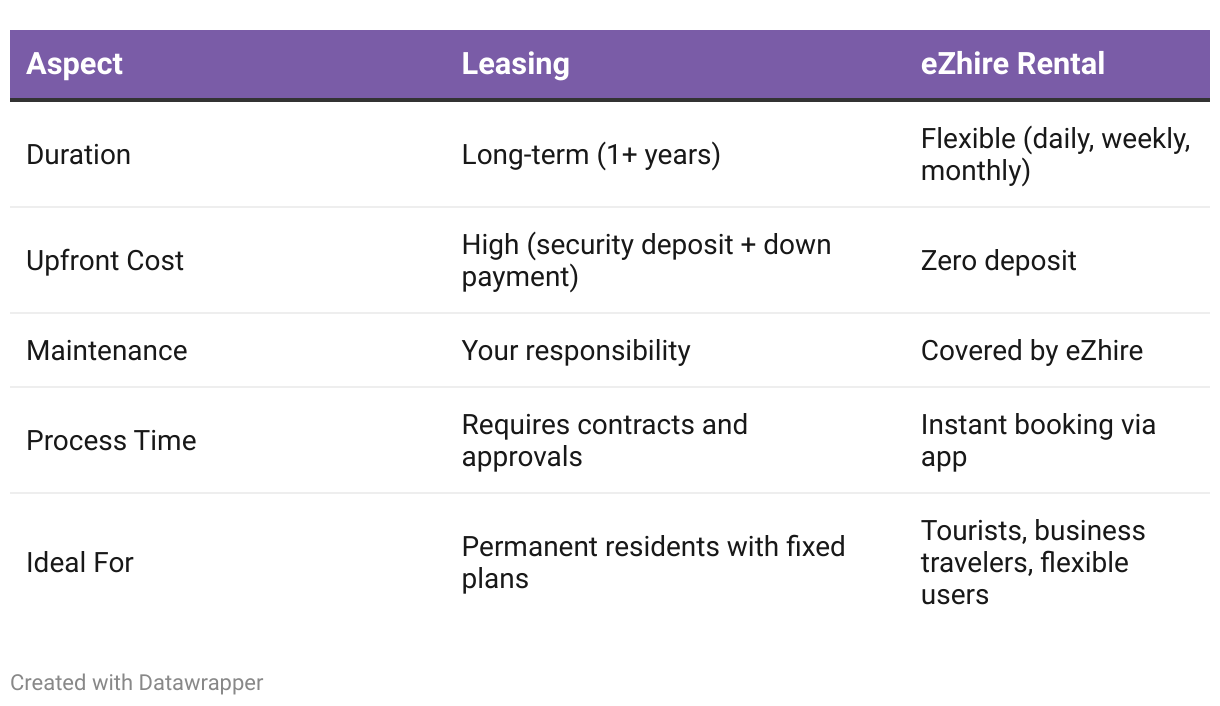Click the Leasing column header
Image resolution: width=1220 pixels, height=706 pixels.
[x=515, y=64]
